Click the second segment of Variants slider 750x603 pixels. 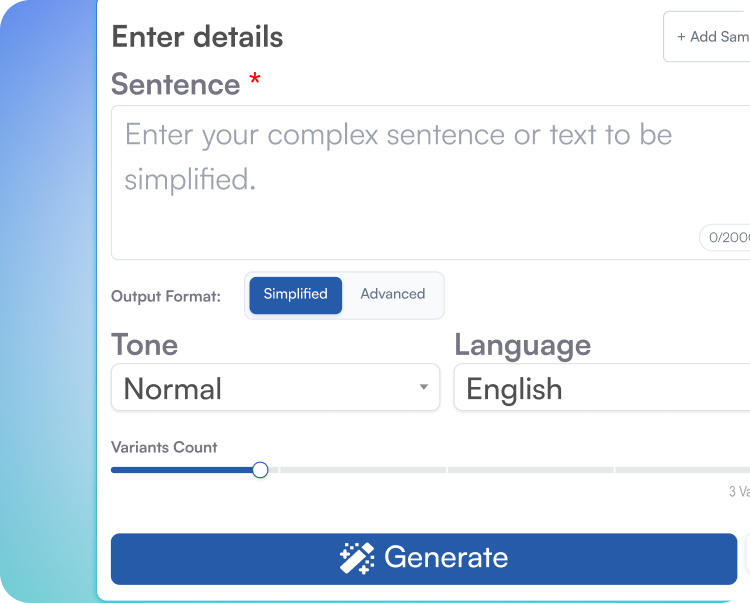tap(362, 469)
